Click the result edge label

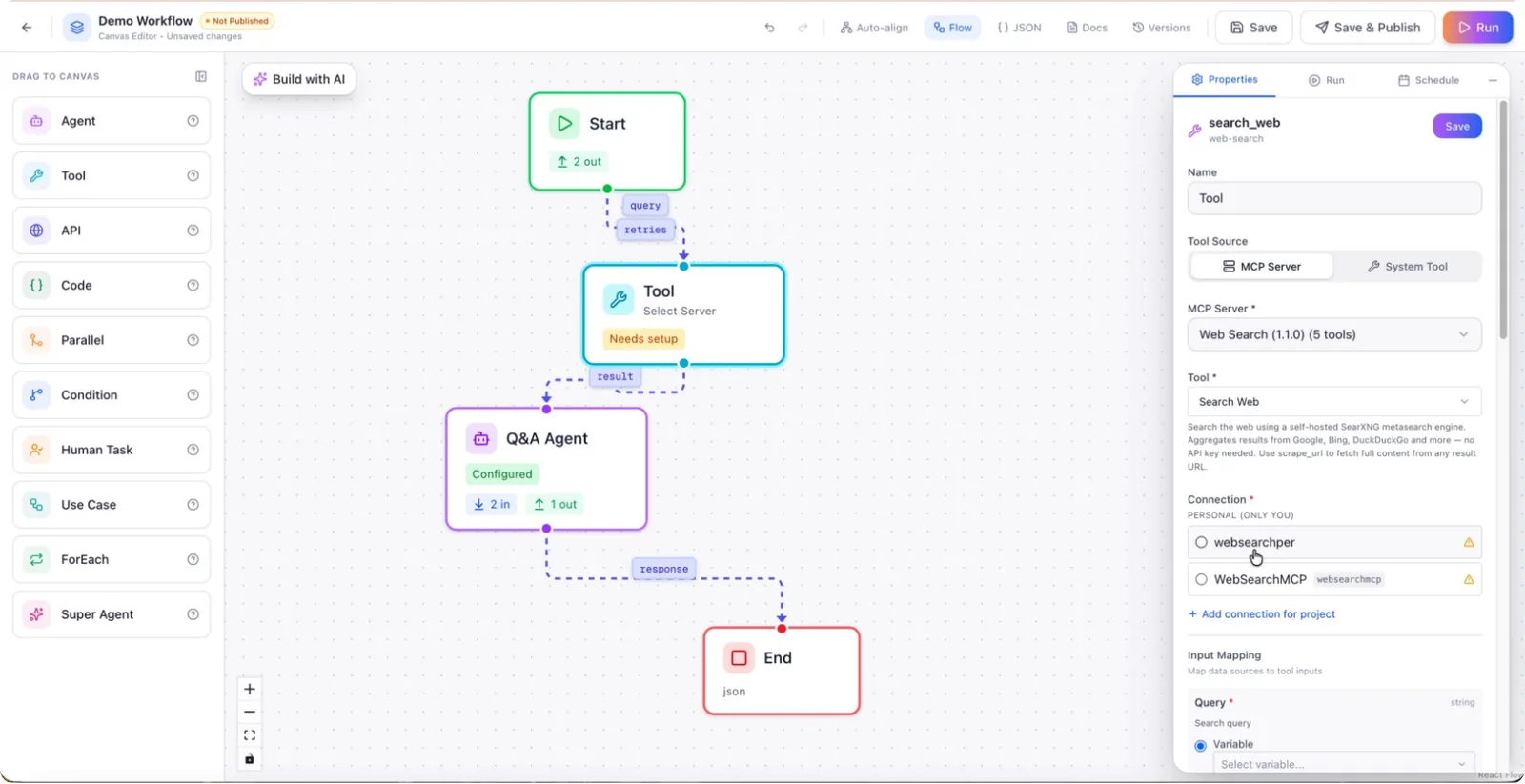(615, 376)
